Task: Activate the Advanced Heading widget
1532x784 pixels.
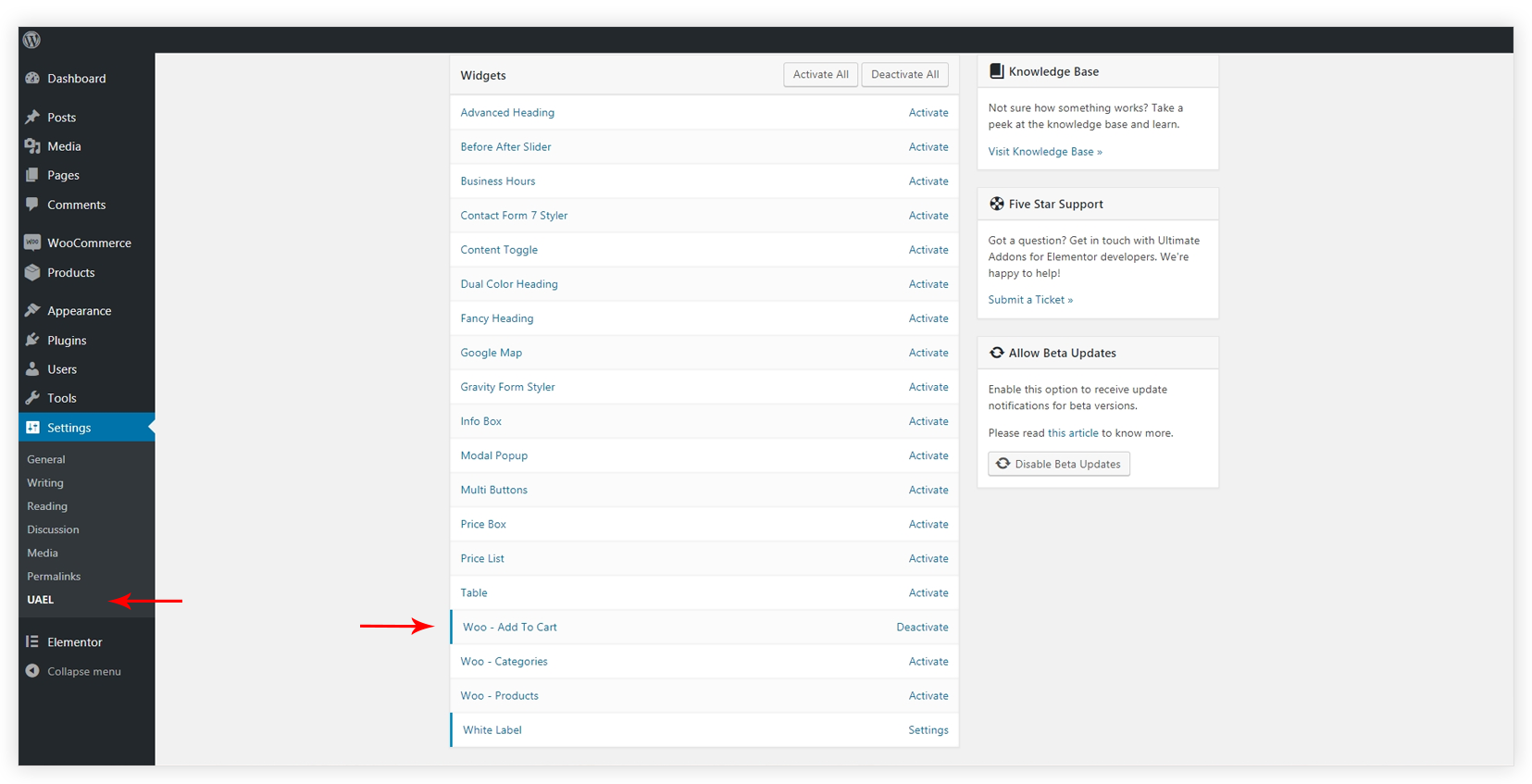Action: (x=928, y=113)
